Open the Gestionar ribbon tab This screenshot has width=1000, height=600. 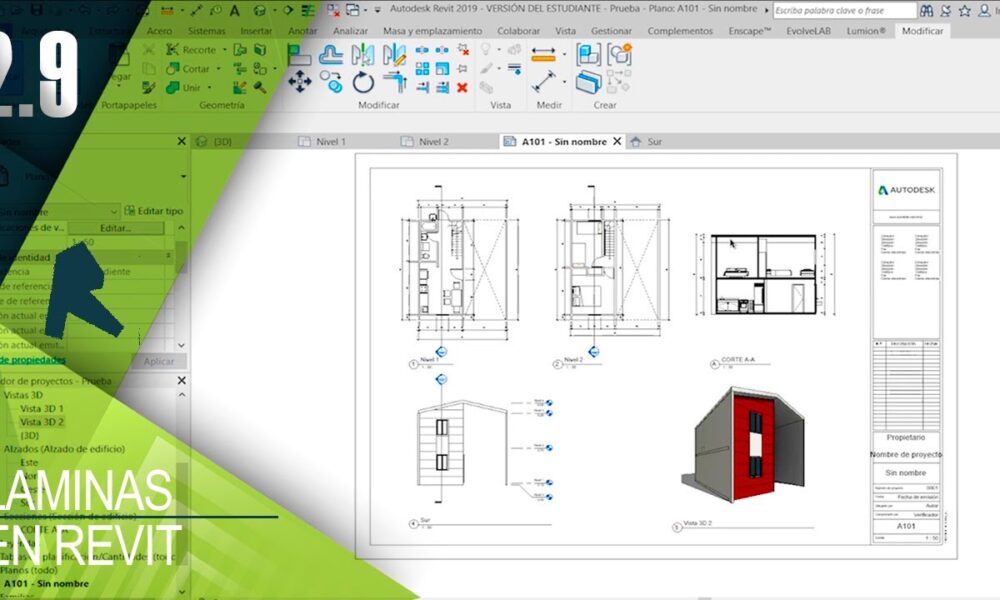pos(611,31)
